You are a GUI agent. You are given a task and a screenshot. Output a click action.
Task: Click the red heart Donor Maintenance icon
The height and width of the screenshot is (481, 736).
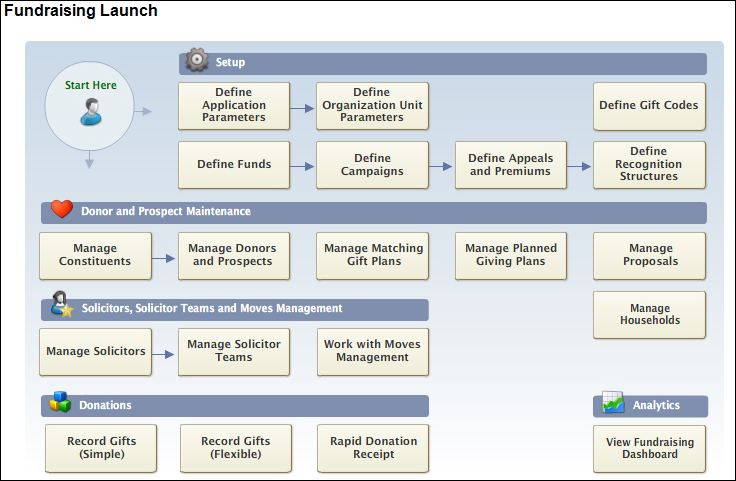pyautogui.click(x=62, y=210)
